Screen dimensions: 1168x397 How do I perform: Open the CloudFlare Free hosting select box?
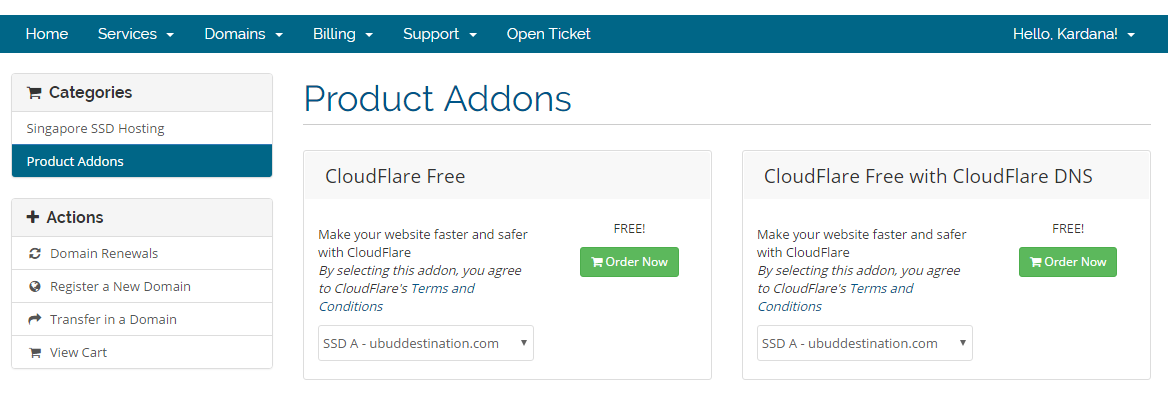[425, 343]
